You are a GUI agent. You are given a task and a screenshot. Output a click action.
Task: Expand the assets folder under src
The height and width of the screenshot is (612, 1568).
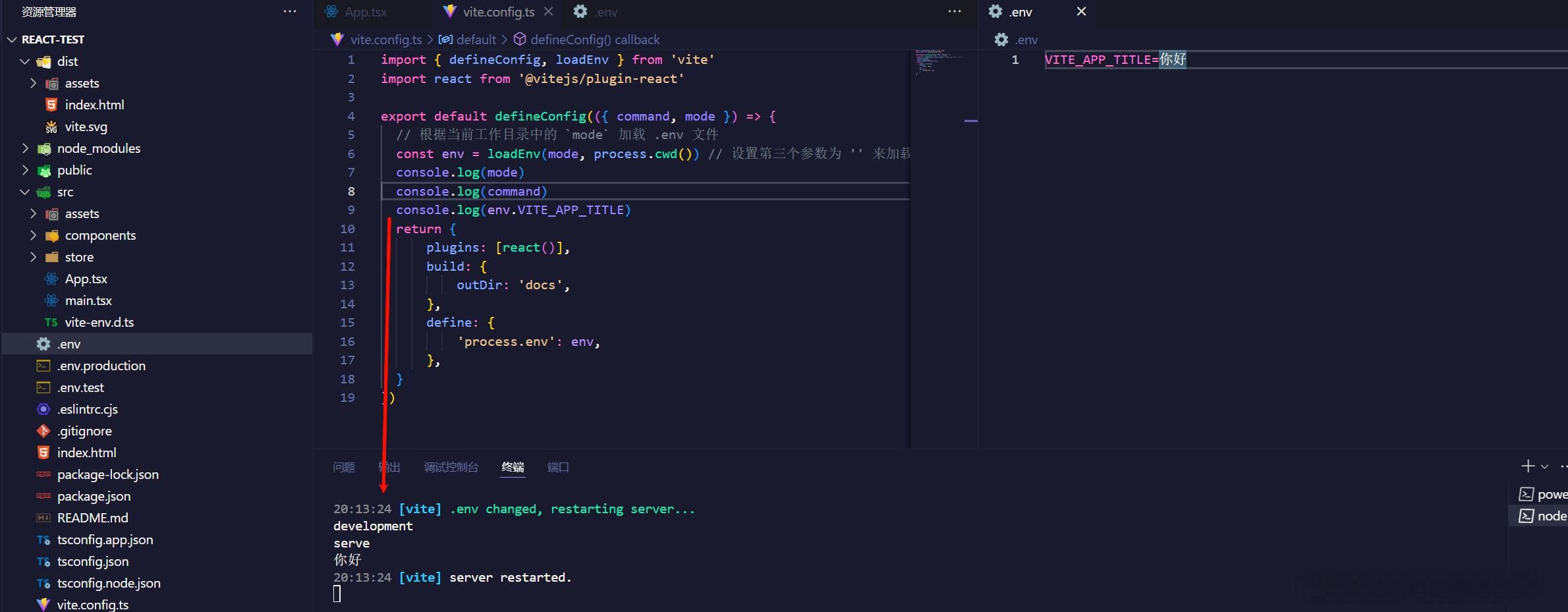pyautogui.click(x=33, y=213)
